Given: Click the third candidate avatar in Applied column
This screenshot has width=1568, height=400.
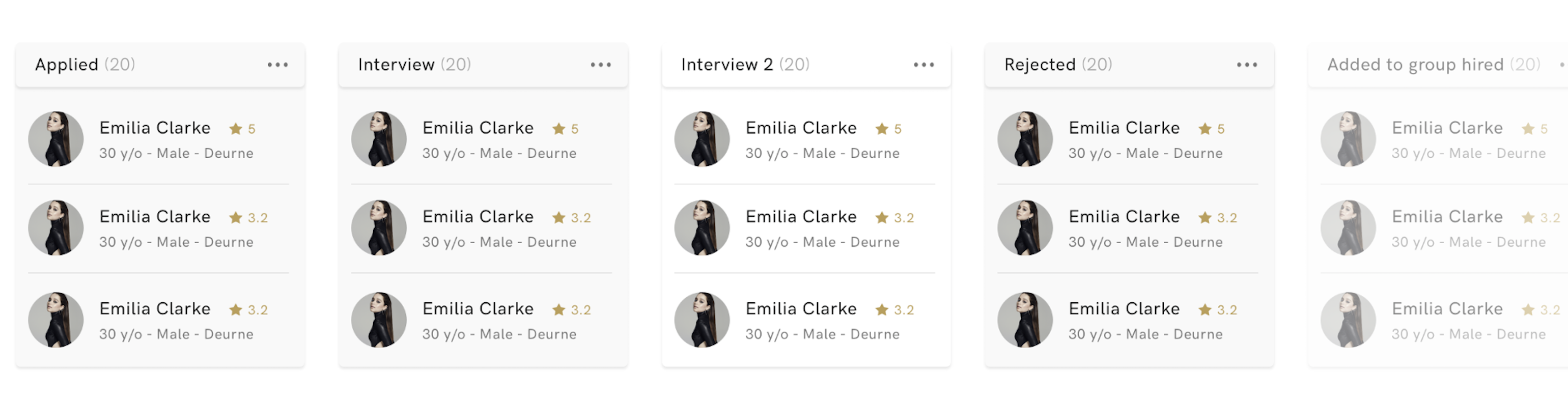Looking at the screenshot, I should (56, 320).
